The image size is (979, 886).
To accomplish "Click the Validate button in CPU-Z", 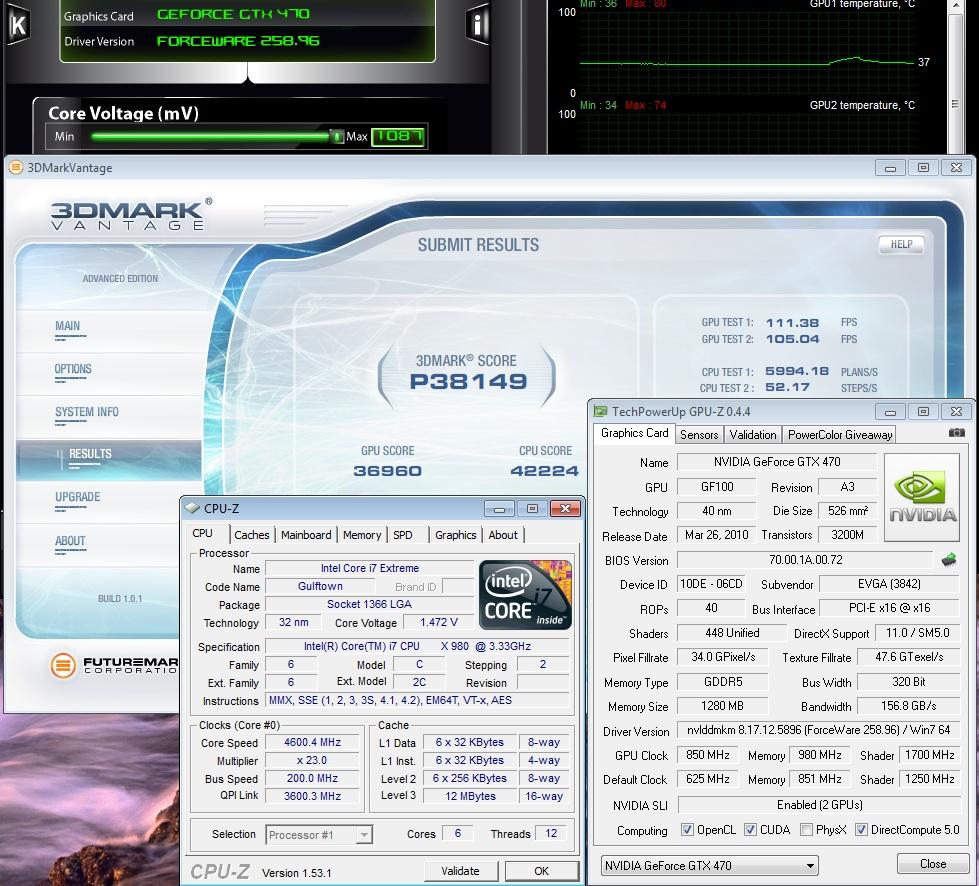I will coord(460,871).
